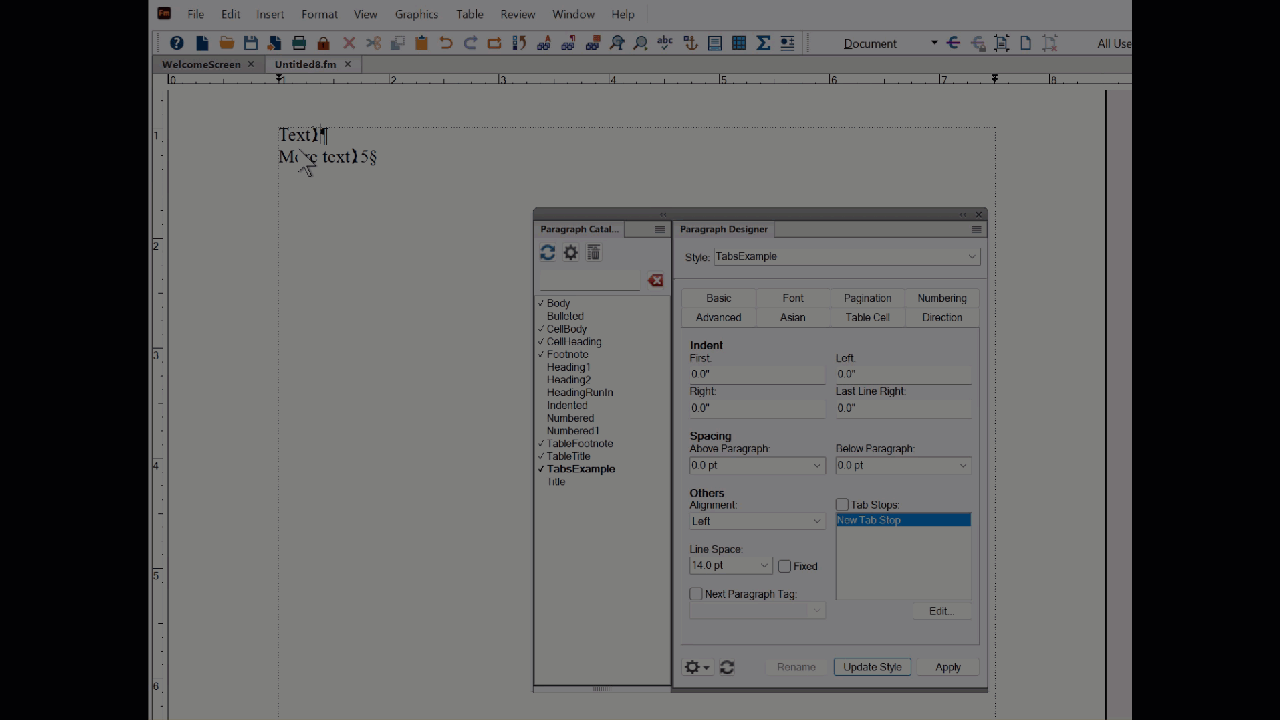Open a file with the folder toolbar icon
The width and height of the screenshot is (1280, 720).
(x=227, y=43)
